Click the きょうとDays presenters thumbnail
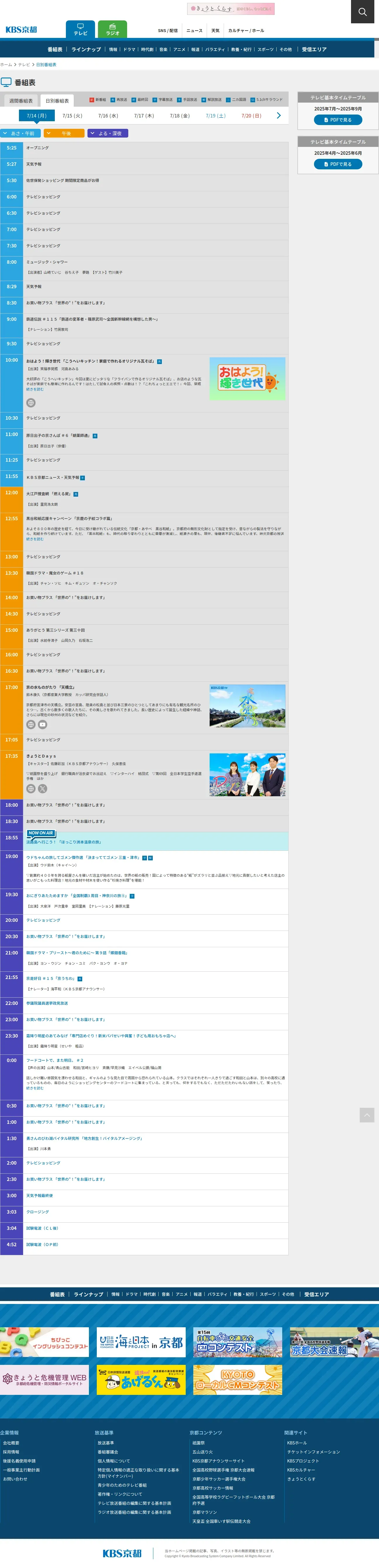This screenshot has width=379, height=1568. click(x=248, y=775)
